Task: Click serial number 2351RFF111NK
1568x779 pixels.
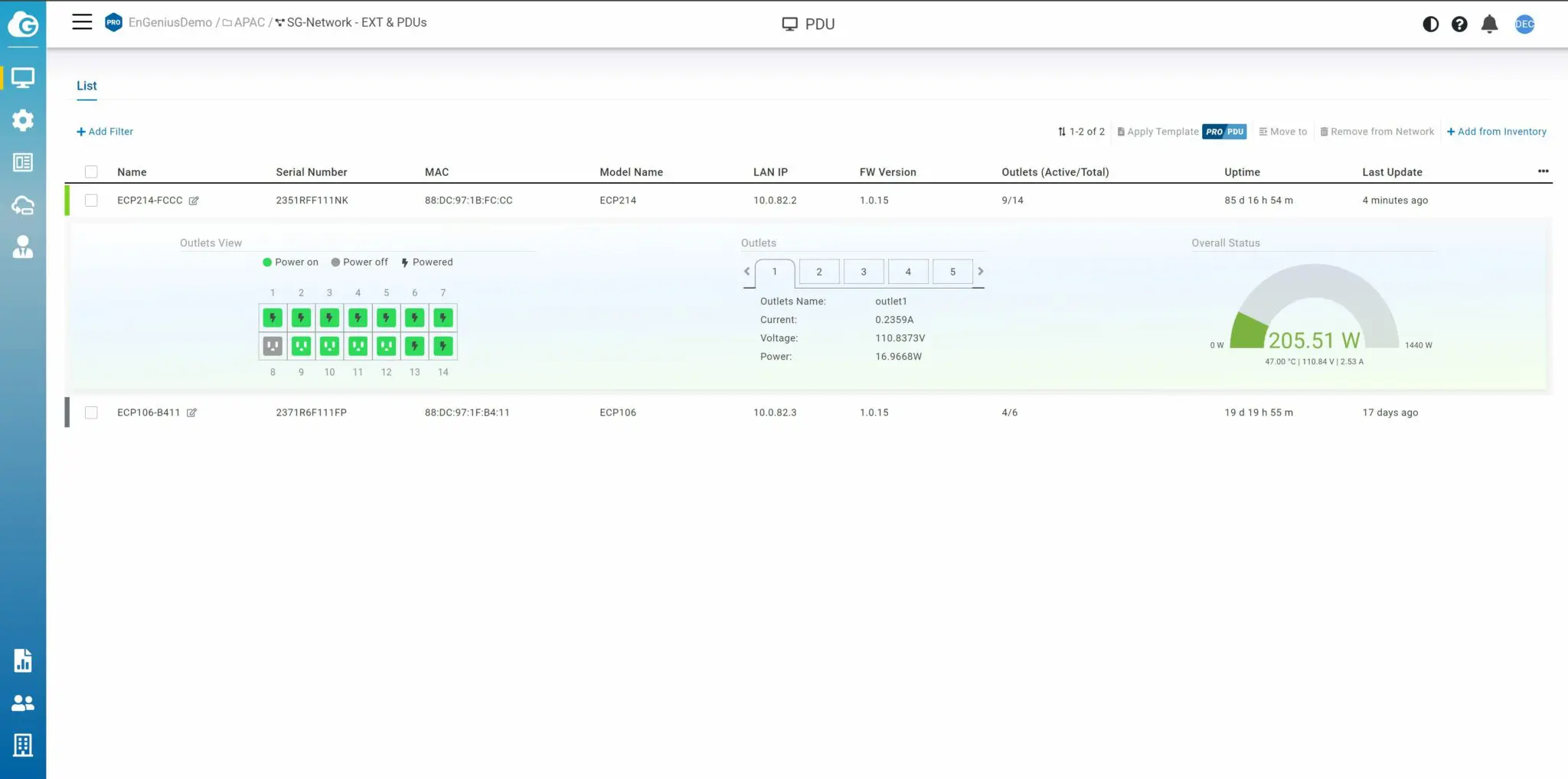Action: pyautogui.click(x=312, y=200)
